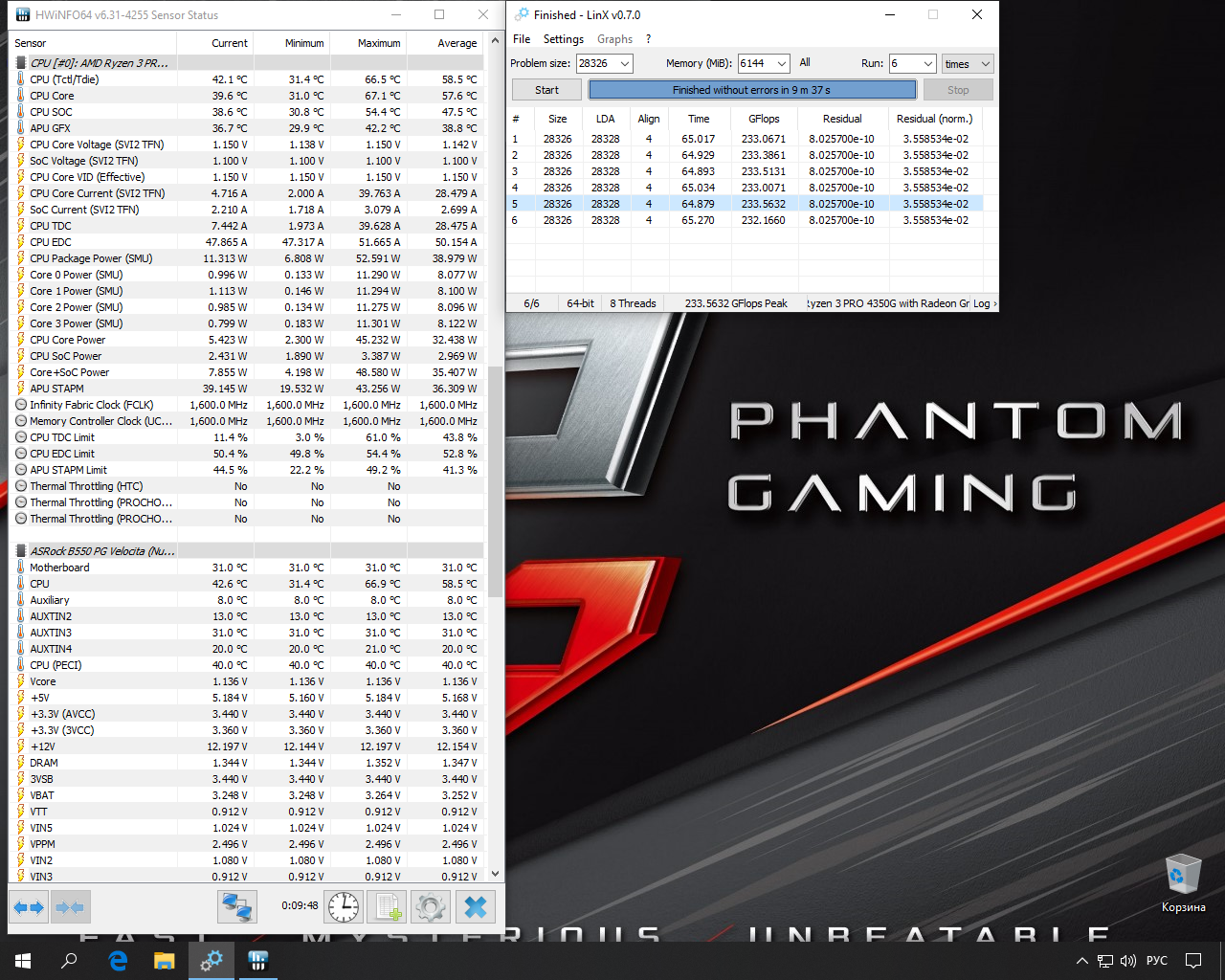The image size is (1225, 980).
Task: Click the HWiNFO scrollbar down arrow
Action: (495, 873)
